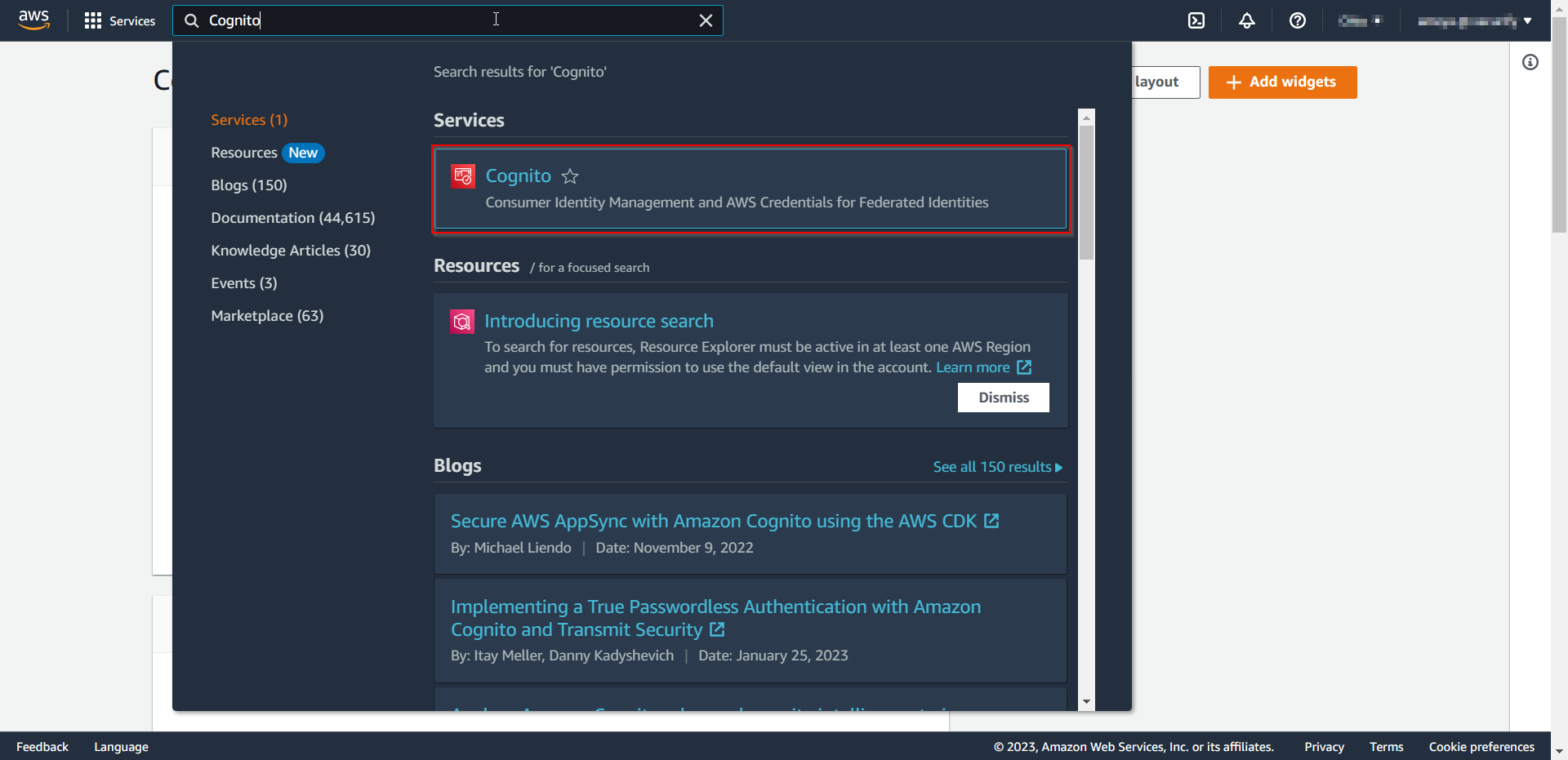1568x760 pixels.
Task: Open the CloudShell terminal icon
Action: (1196, 20)
